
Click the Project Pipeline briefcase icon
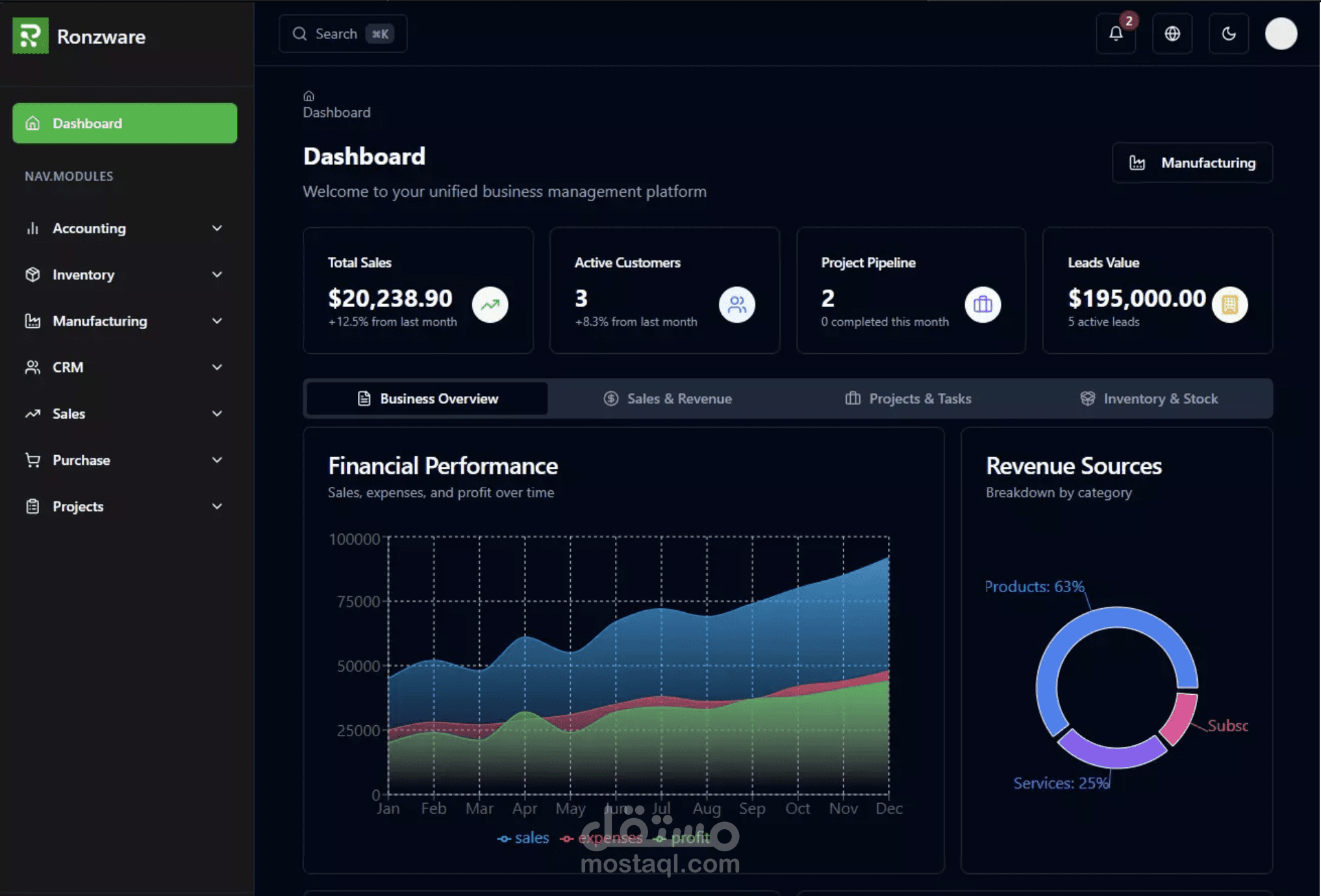pyautogui.click(x=983, y=305)
